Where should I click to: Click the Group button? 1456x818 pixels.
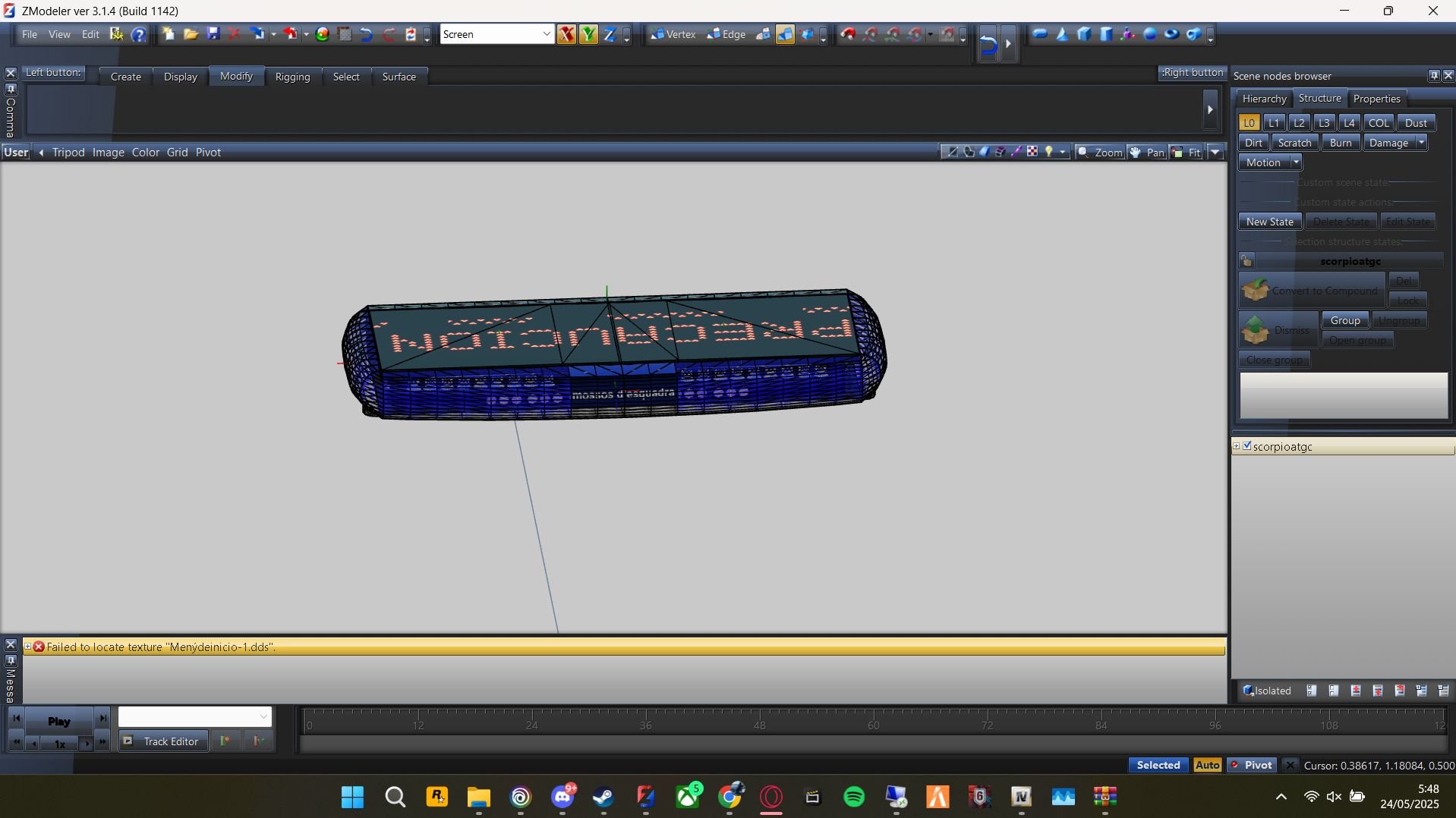tap(1345, 320)
